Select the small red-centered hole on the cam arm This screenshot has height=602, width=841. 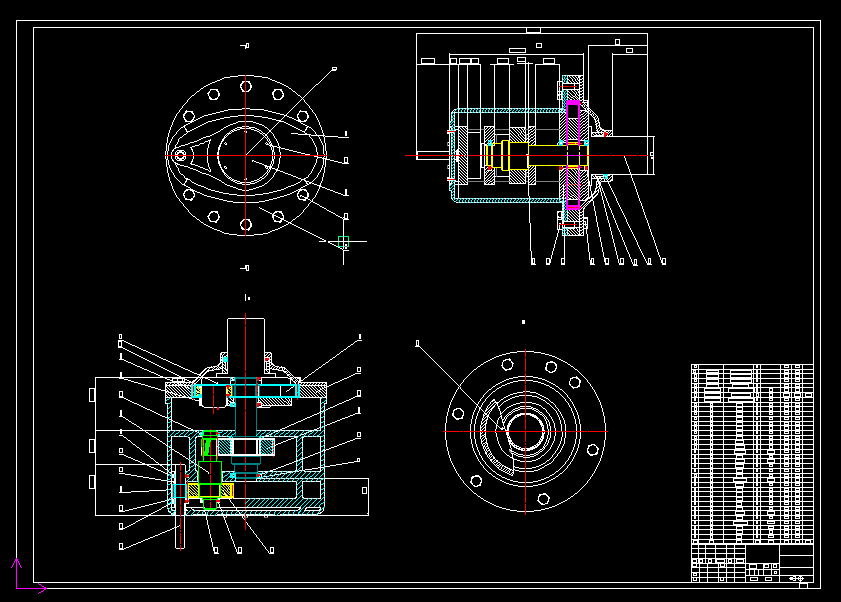181,156
